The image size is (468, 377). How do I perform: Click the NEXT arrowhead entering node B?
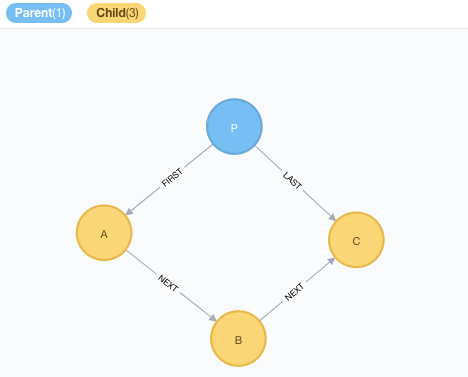[213, 318]
